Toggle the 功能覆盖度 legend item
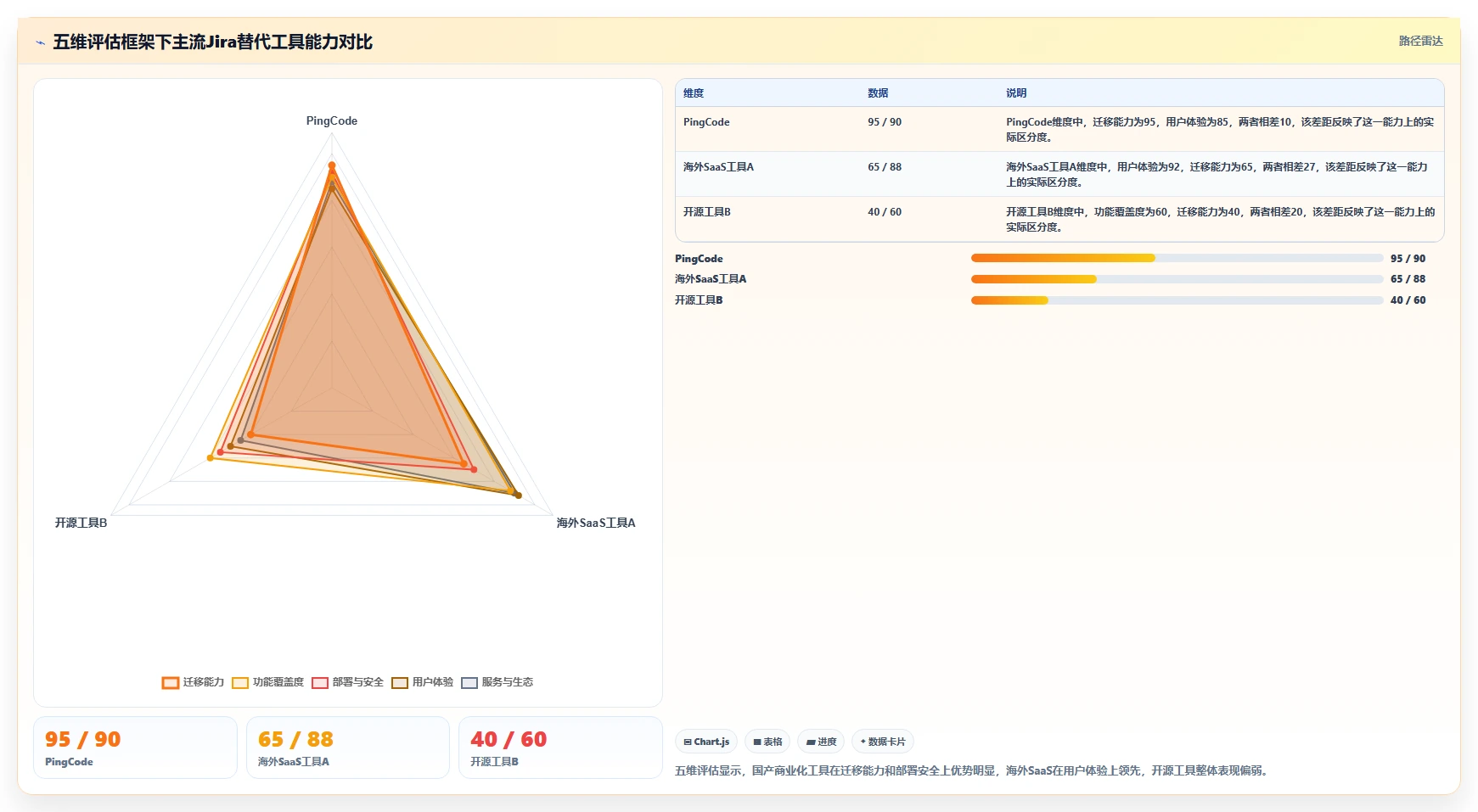1478x812 pixels. (268, 682)
